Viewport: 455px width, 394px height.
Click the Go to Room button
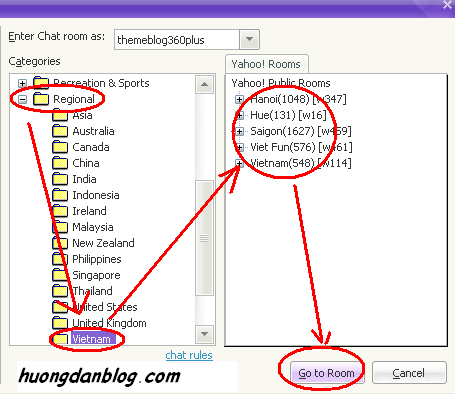click(x=327, y=373)
